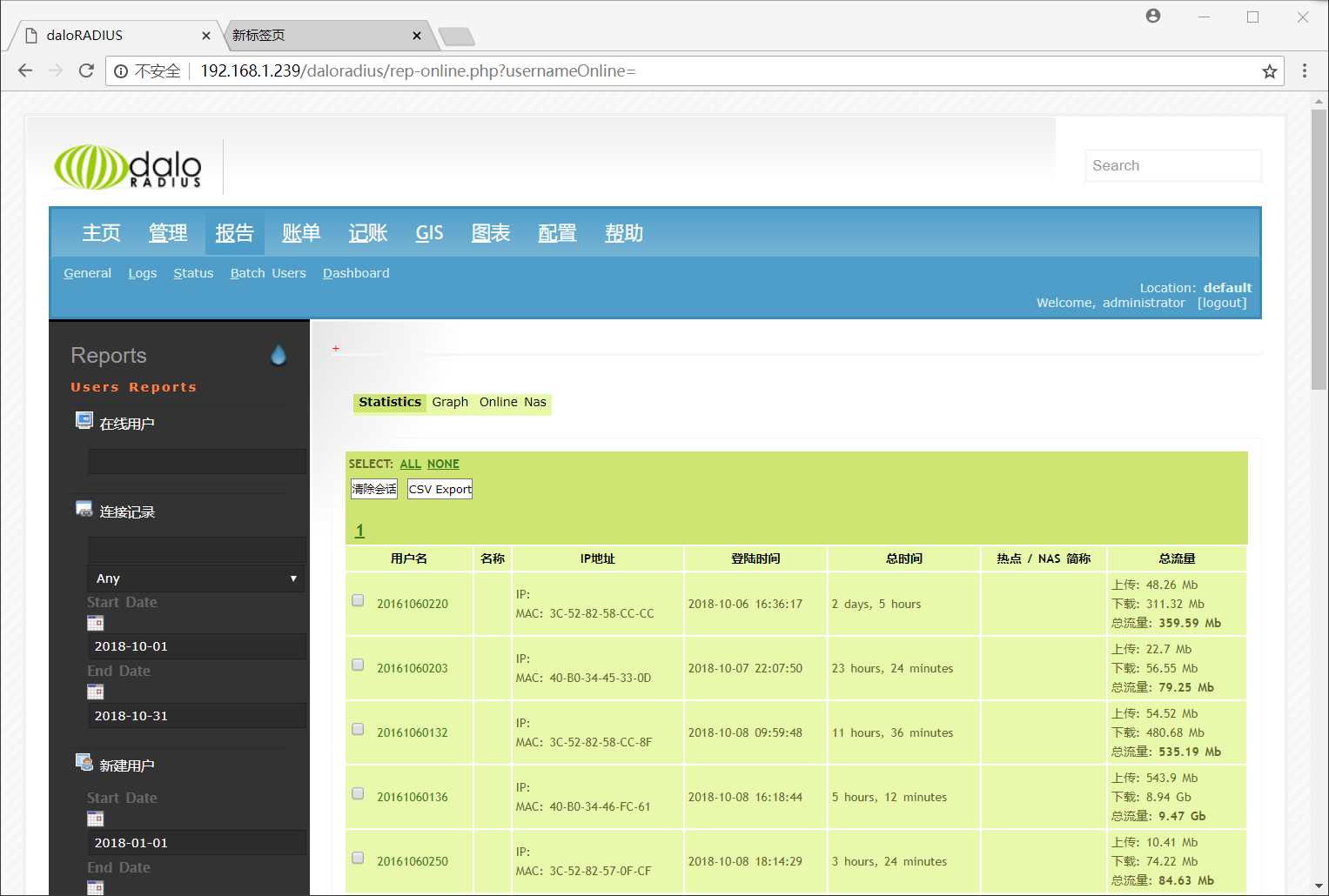Click the daloRADIUS logo

coord(127,166)
